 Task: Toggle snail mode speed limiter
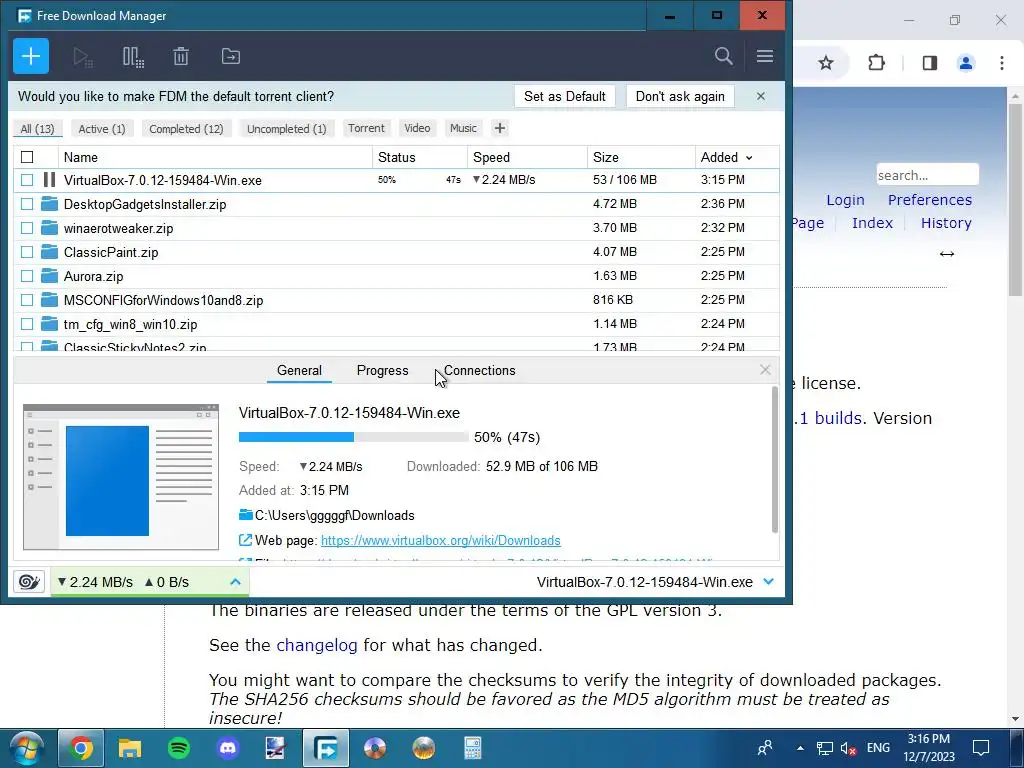pos(29,581)
